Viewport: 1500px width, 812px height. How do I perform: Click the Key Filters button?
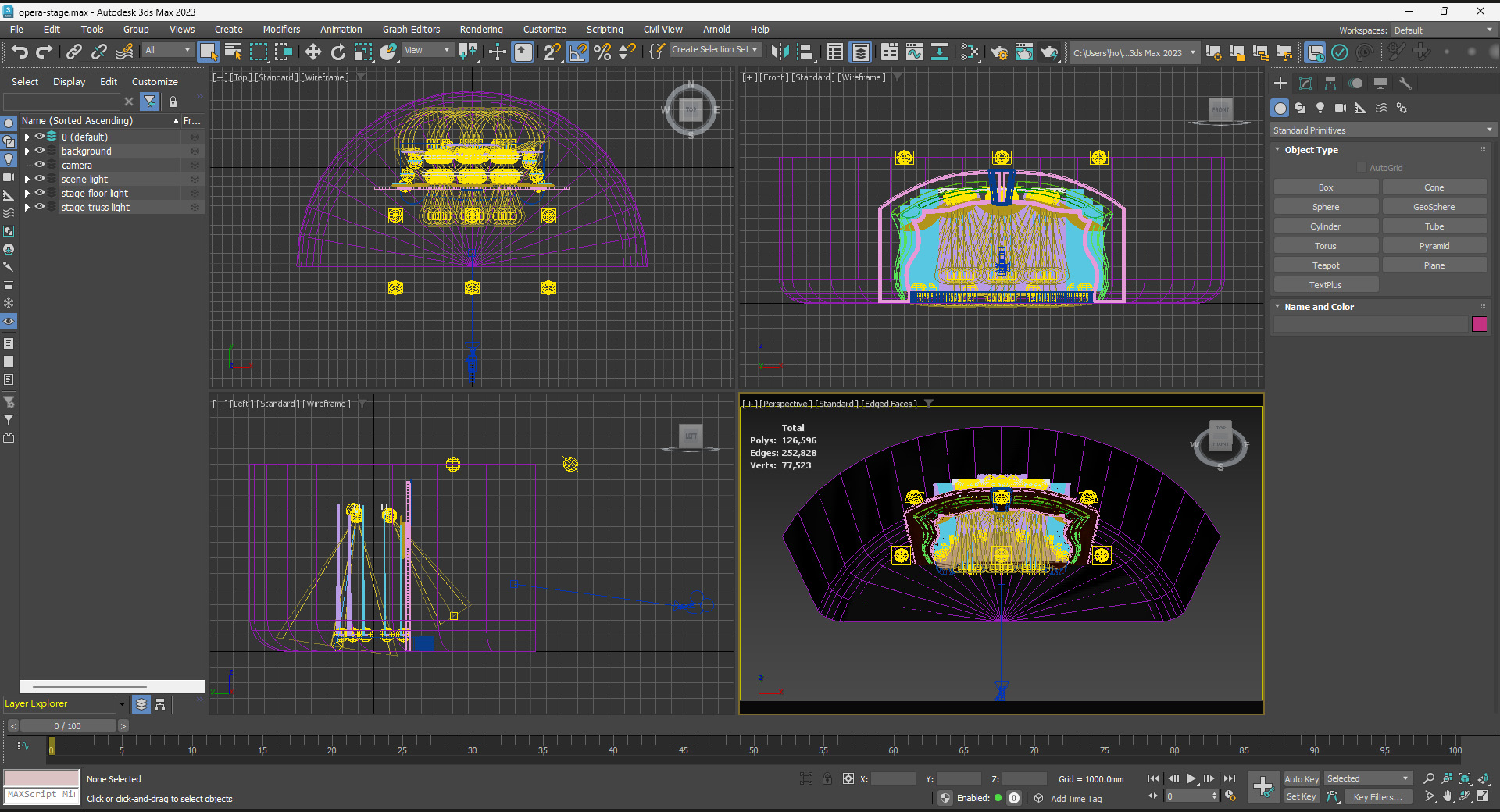click(1377, 797)
